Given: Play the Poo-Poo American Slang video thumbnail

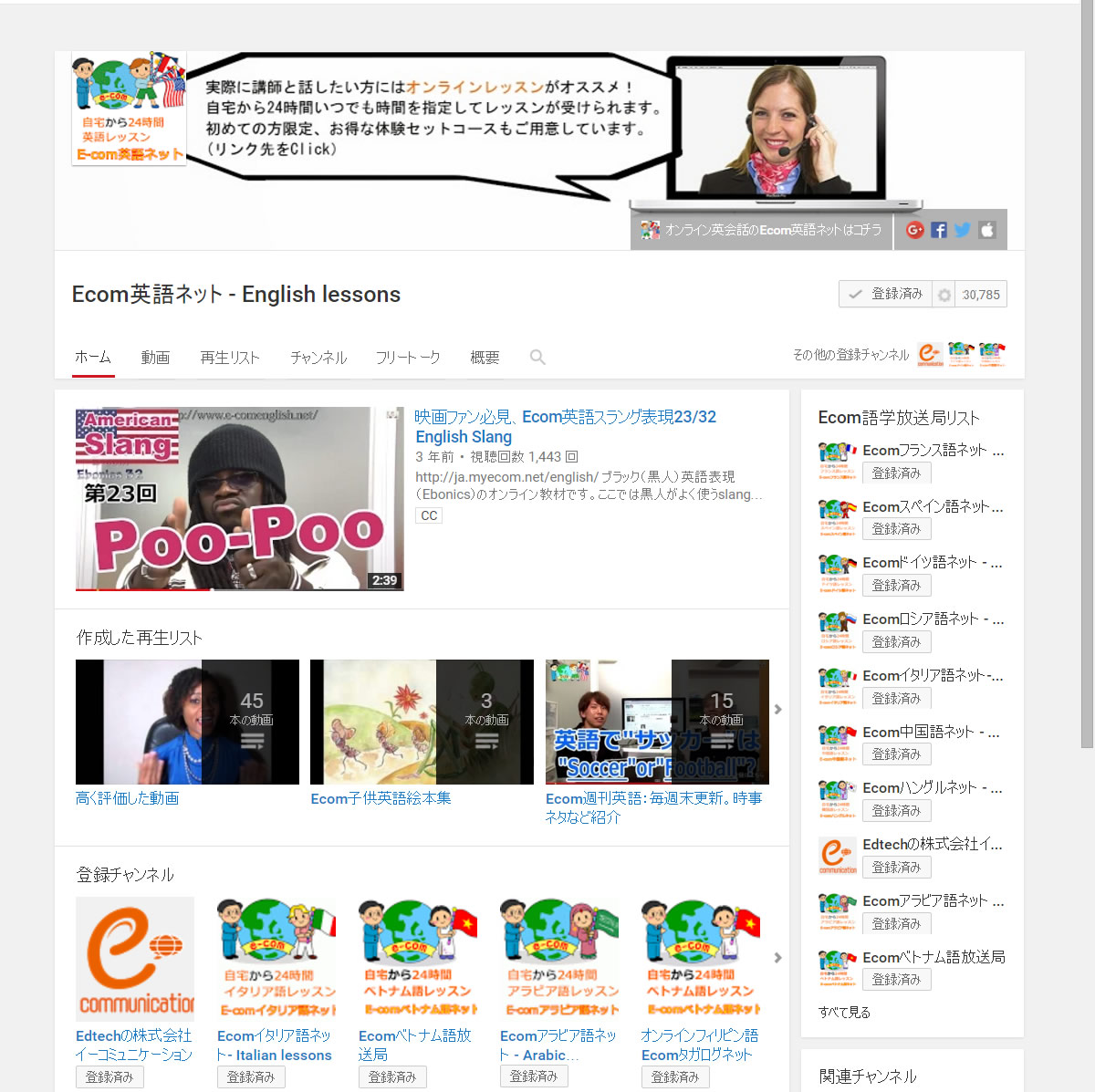Looking at the screenshot, I should point(239,499).
